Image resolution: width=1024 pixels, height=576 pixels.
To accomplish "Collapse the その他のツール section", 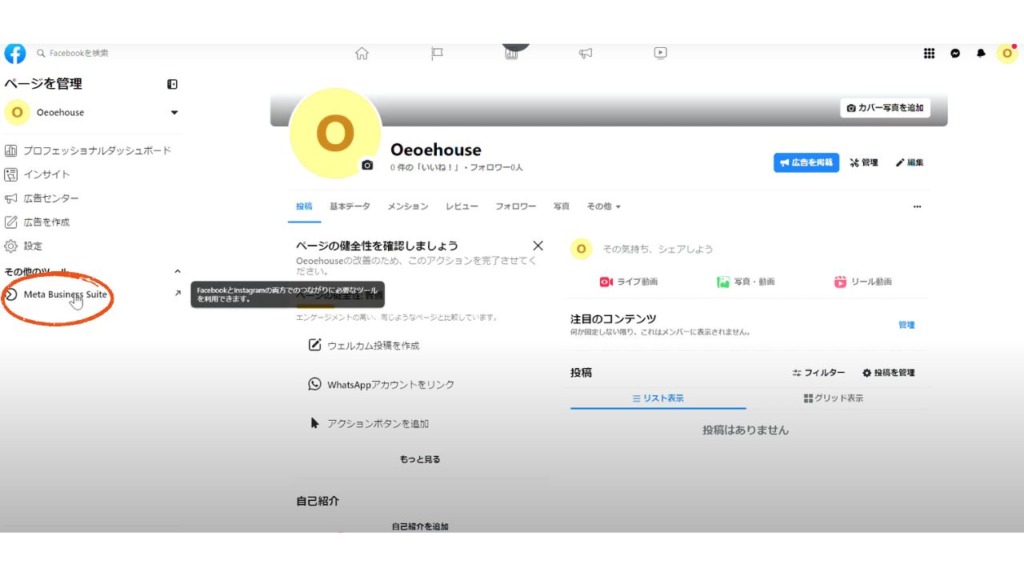I will [x=178, y=271].
